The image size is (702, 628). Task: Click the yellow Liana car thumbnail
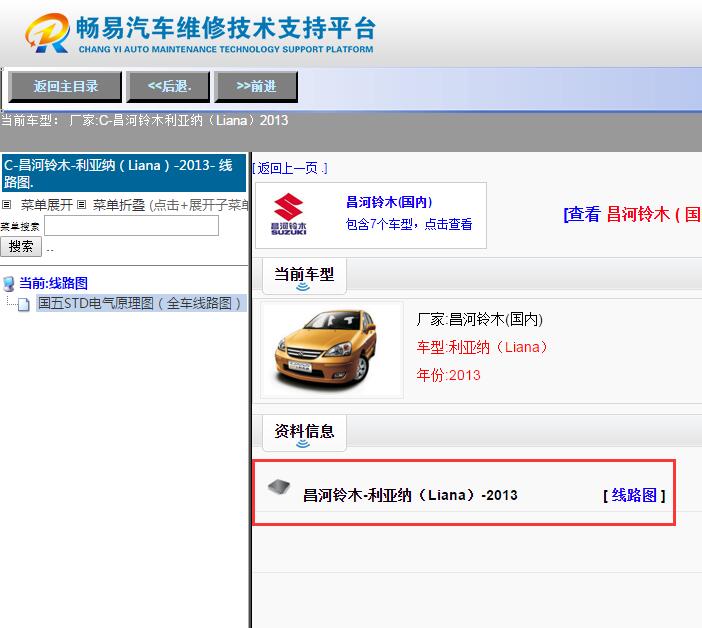coord(332,350)
